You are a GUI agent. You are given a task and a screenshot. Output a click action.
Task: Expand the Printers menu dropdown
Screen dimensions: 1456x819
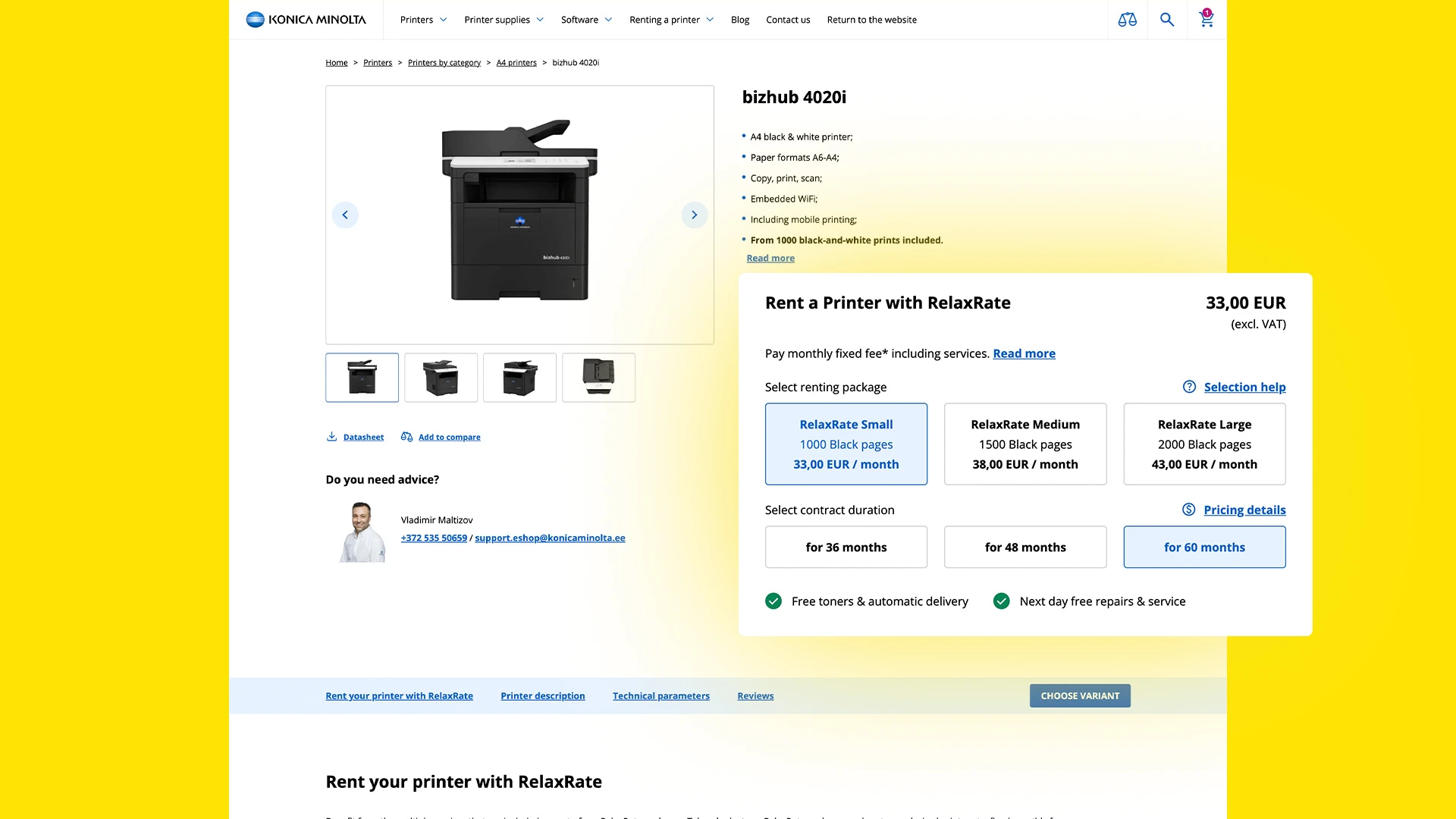pyautogui.click(x=423, y=20)
